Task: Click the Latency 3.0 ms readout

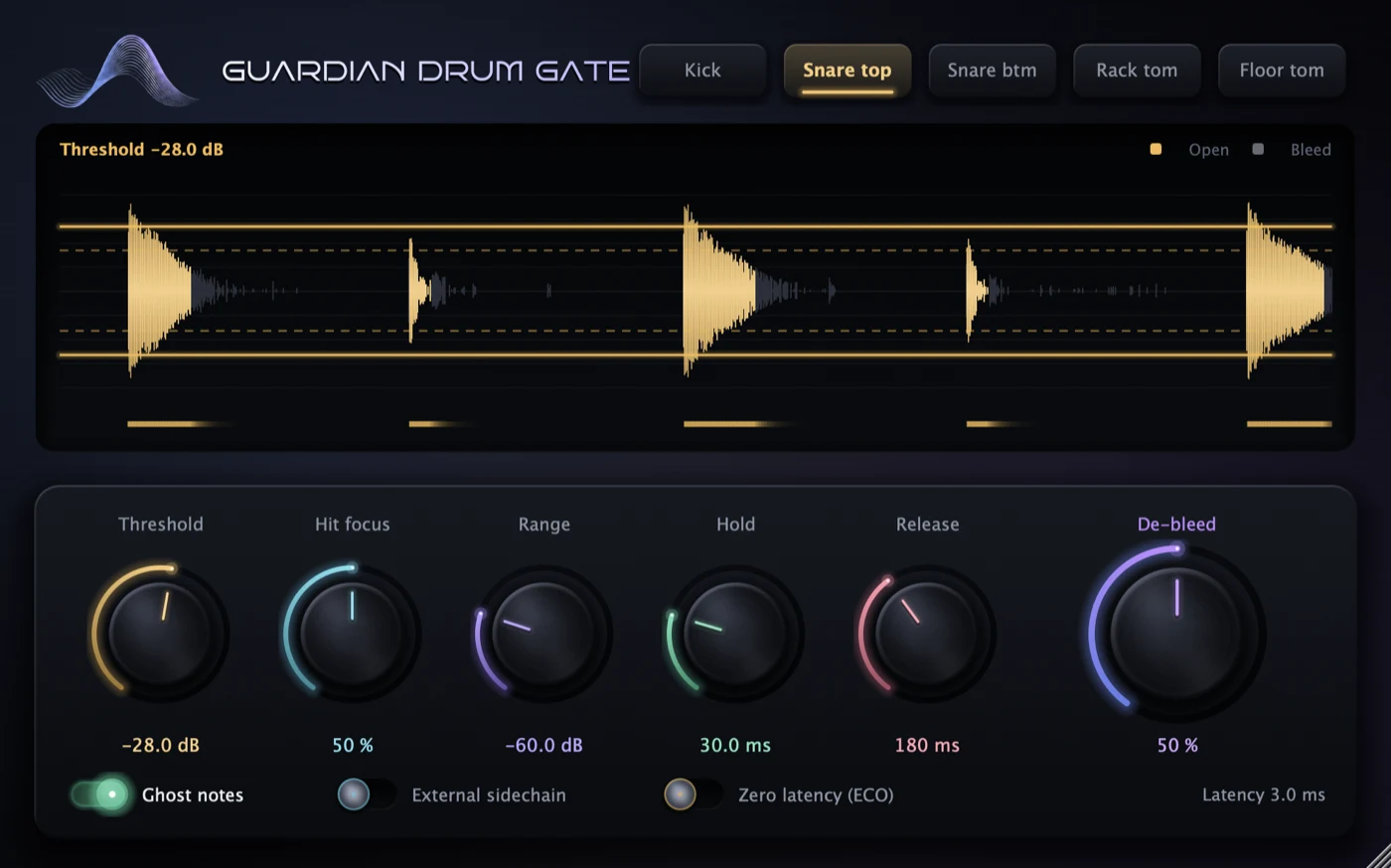Action: tap(1264, 795)
